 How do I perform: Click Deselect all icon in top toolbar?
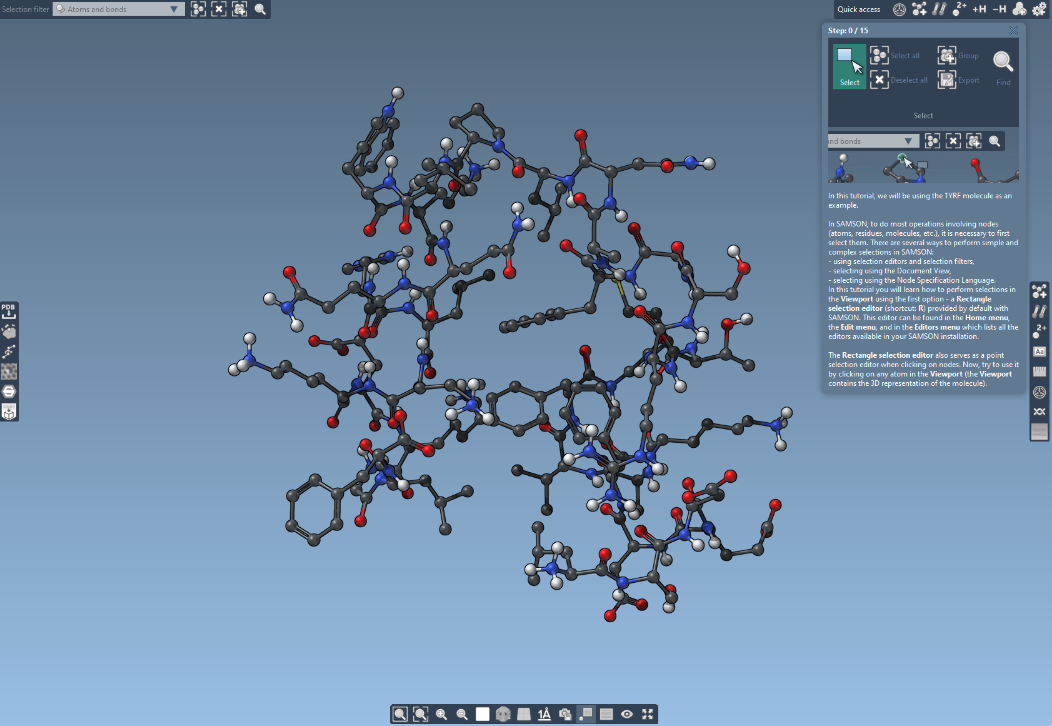pyautogui.click(x=219, y=9)
